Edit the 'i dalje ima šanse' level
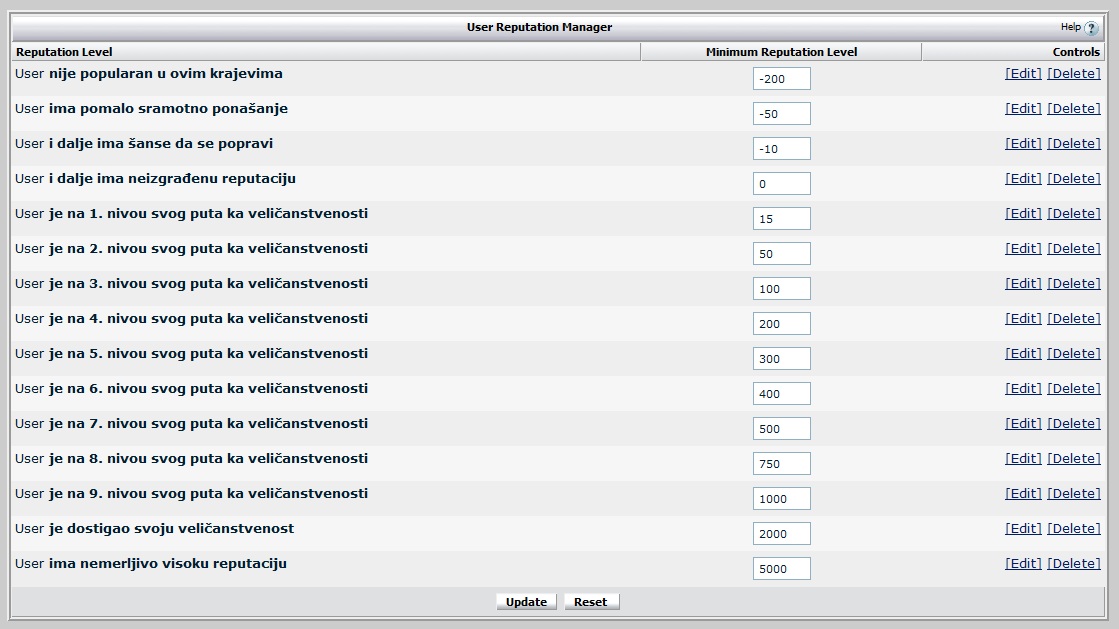This screenshot has height=629, width=1119. 1022,144
